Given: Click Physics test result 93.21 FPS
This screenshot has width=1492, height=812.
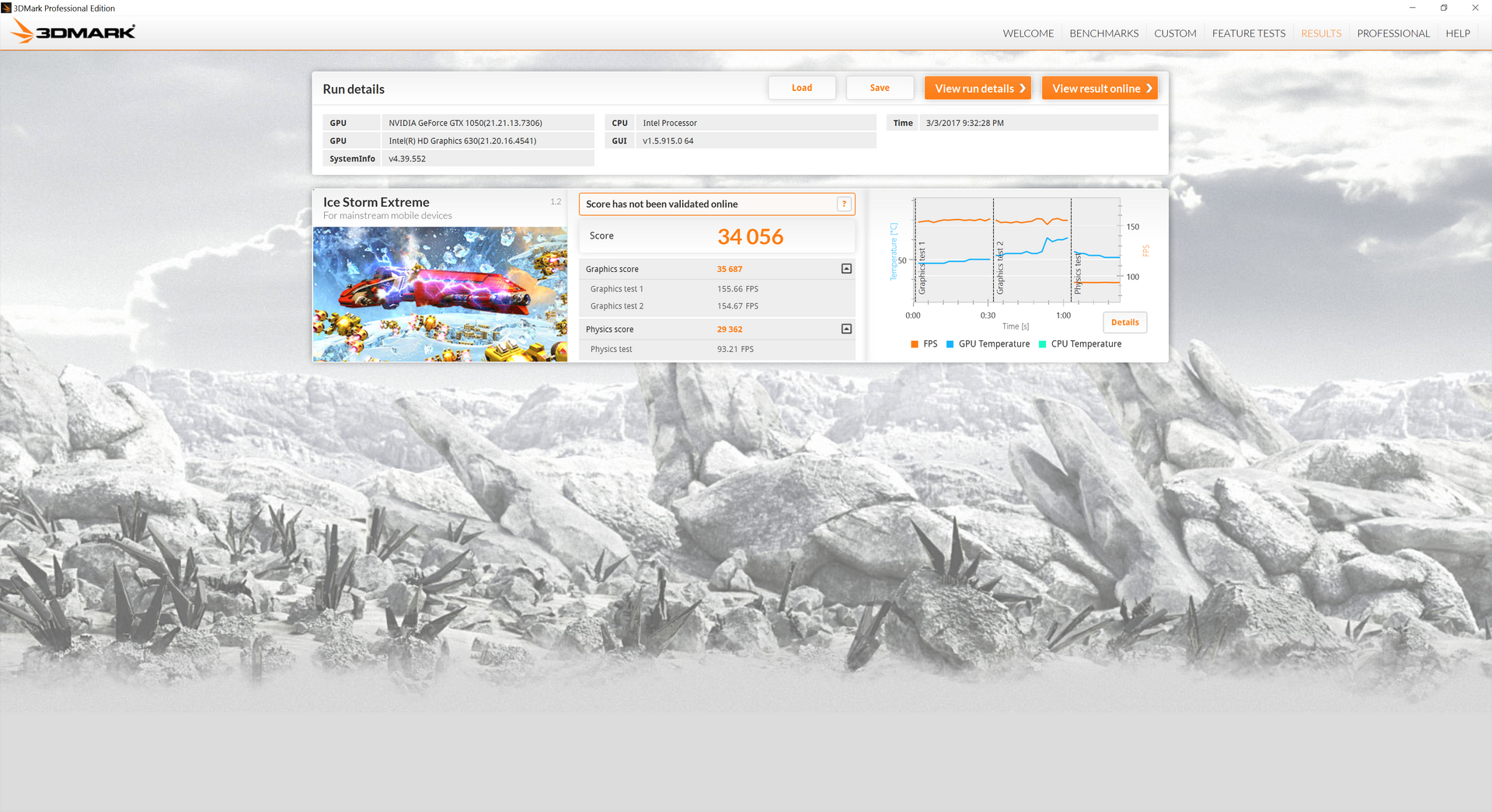Looking at the screenshot, I should point(735,350).
